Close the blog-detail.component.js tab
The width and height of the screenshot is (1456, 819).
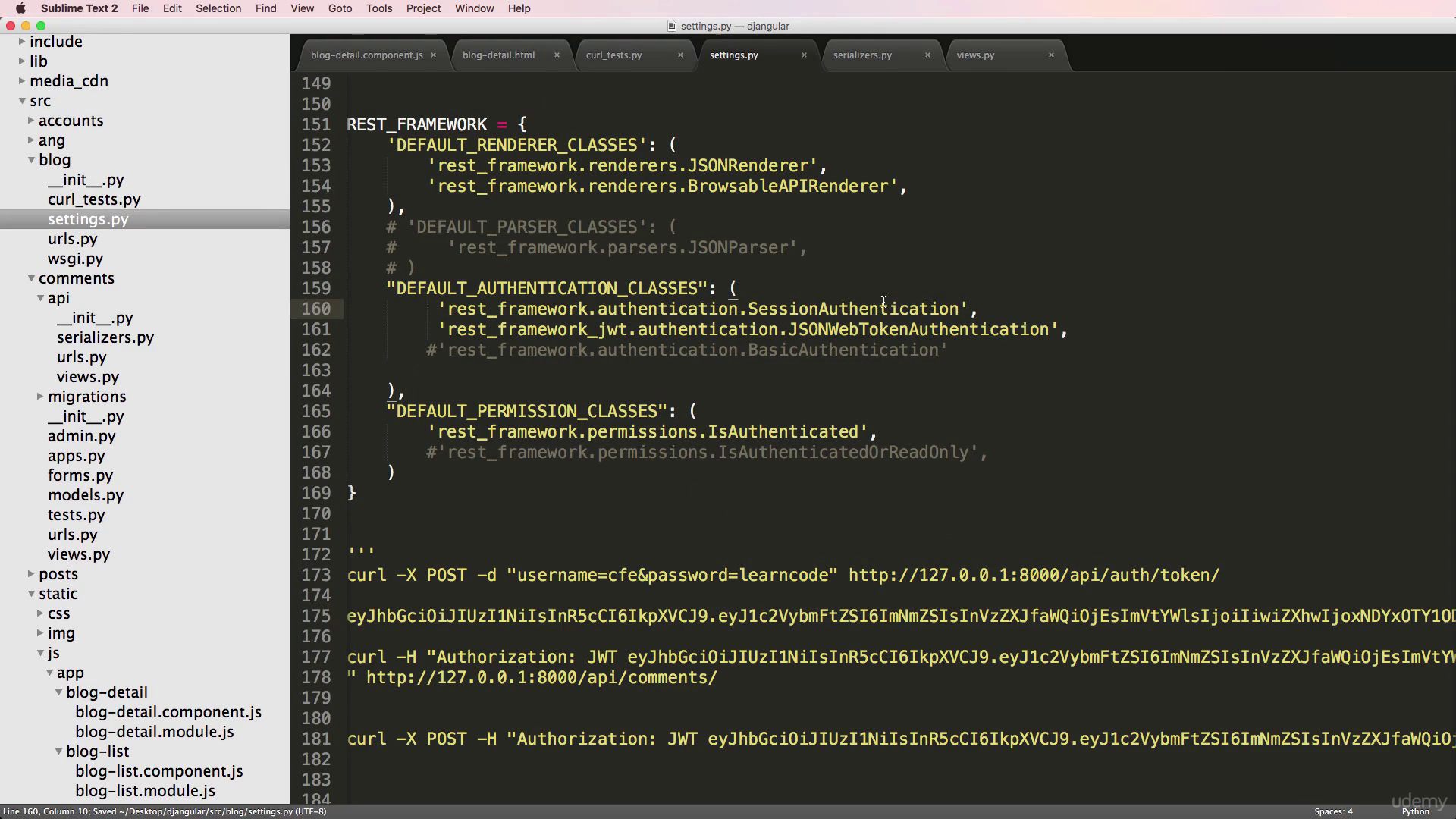click(433, 55)
